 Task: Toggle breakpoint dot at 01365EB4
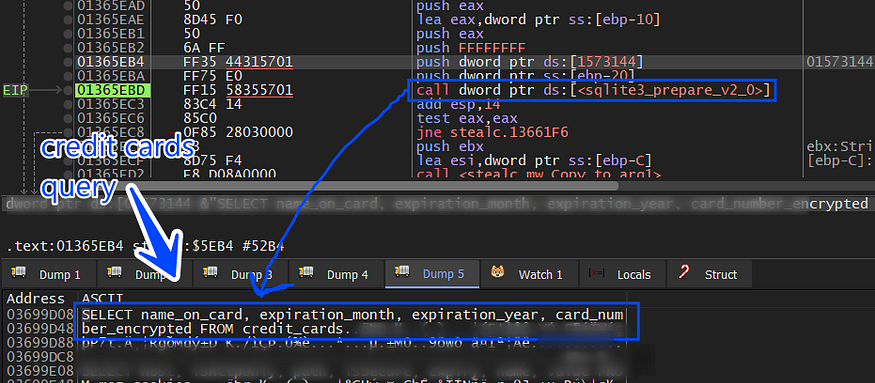[x=68, y=61]
